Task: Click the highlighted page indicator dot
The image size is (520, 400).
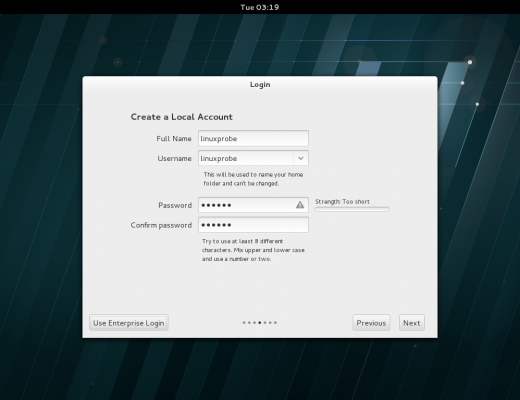Action: point(260,323)
